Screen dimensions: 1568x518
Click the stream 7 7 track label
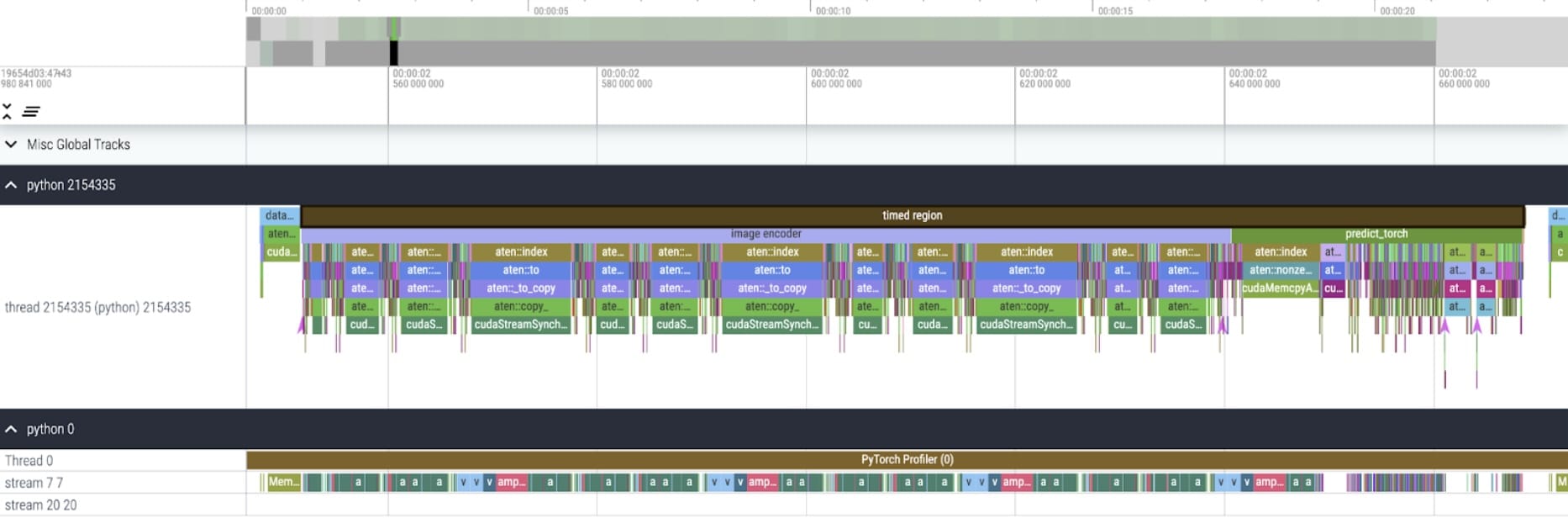34,483
